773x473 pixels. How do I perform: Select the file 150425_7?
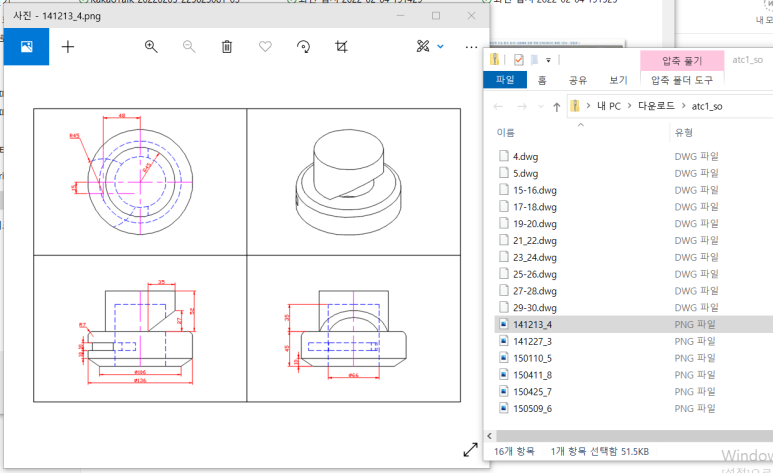tap(532, 392)
